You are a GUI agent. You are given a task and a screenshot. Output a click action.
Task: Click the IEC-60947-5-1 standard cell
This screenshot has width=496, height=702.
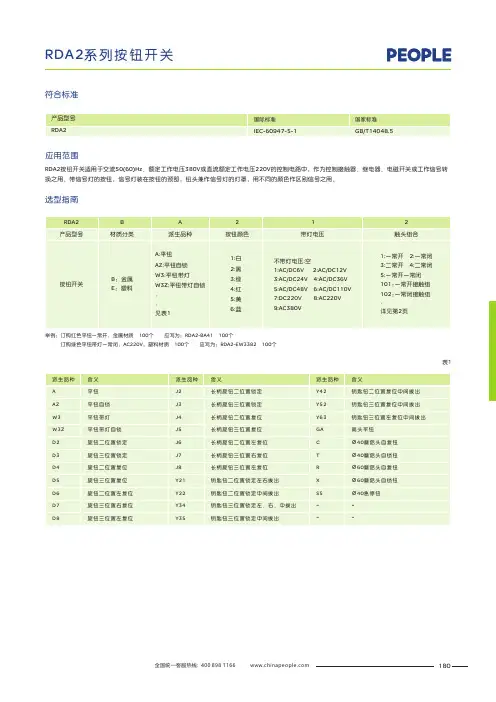tap(275, 131)
